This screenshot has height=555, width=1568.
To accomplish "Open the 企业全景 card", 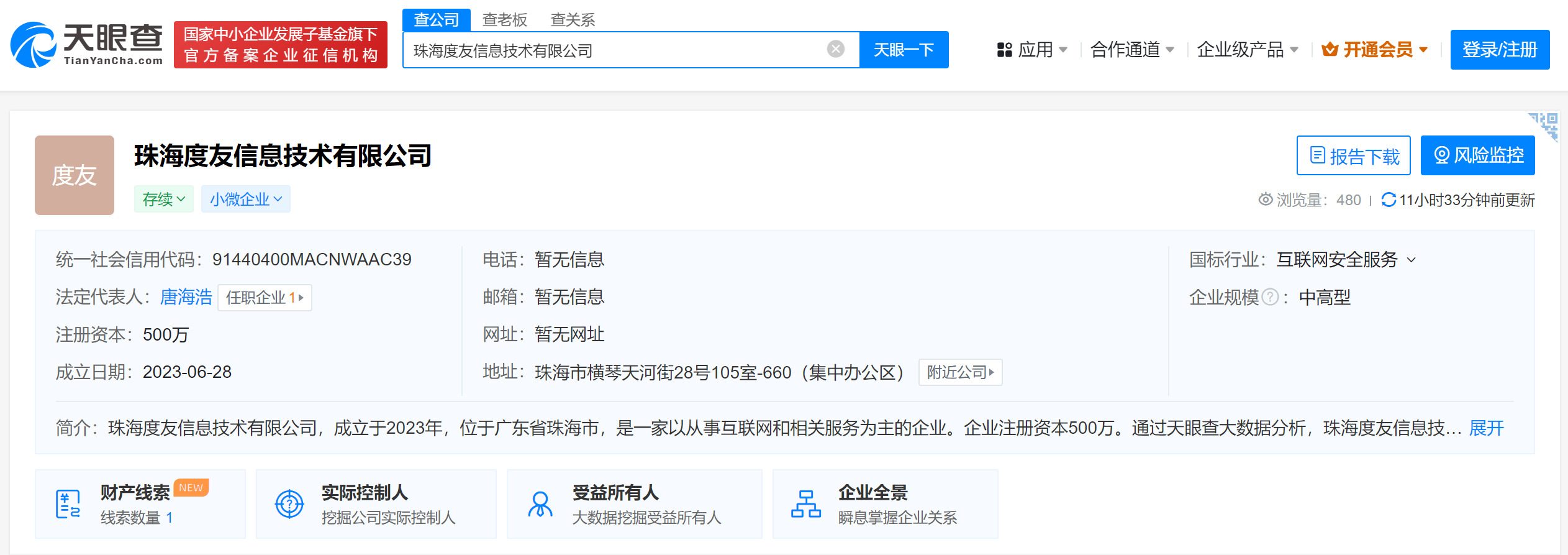I will click(x=886, y=504).
